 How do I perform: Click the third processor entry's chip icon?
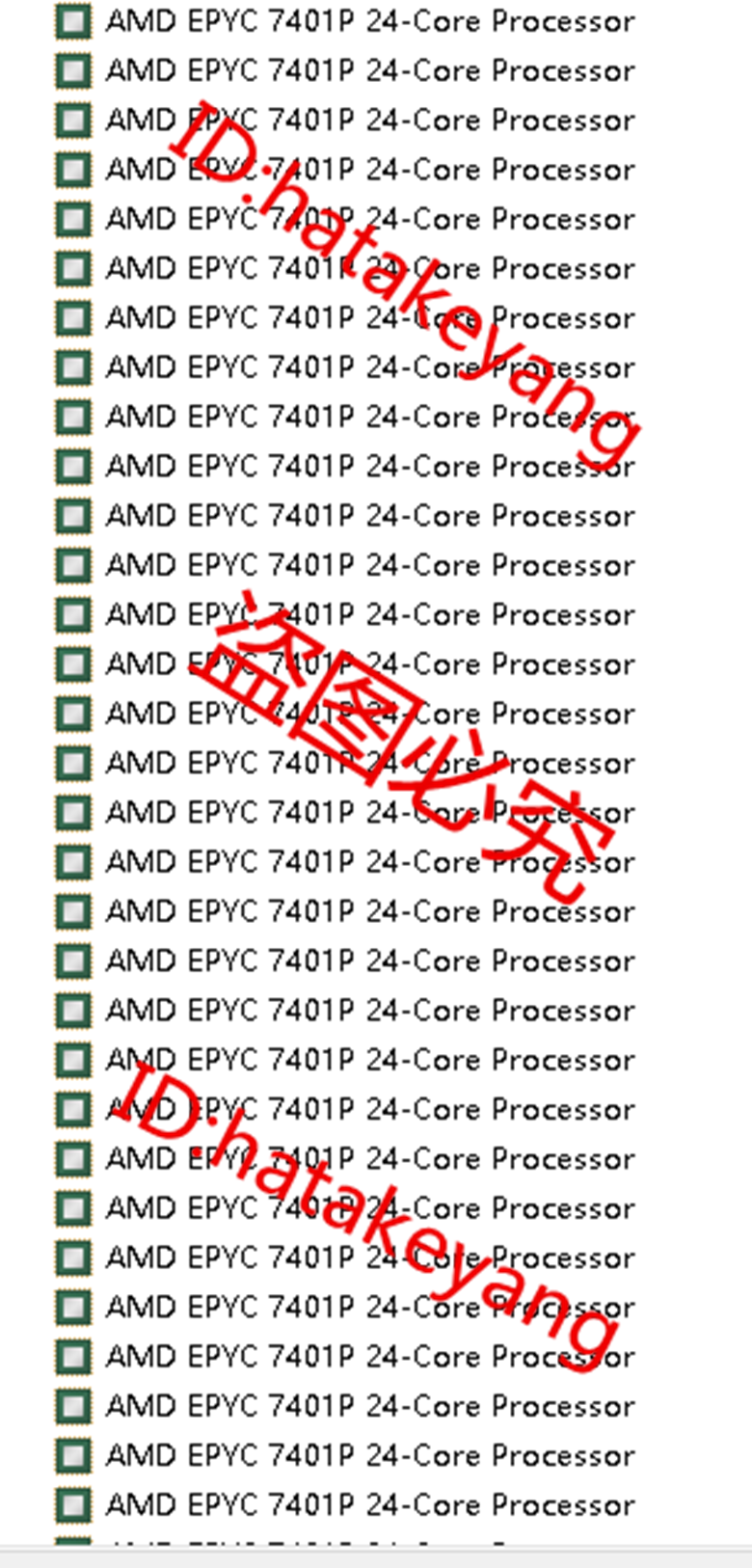(x=73, y=121)
